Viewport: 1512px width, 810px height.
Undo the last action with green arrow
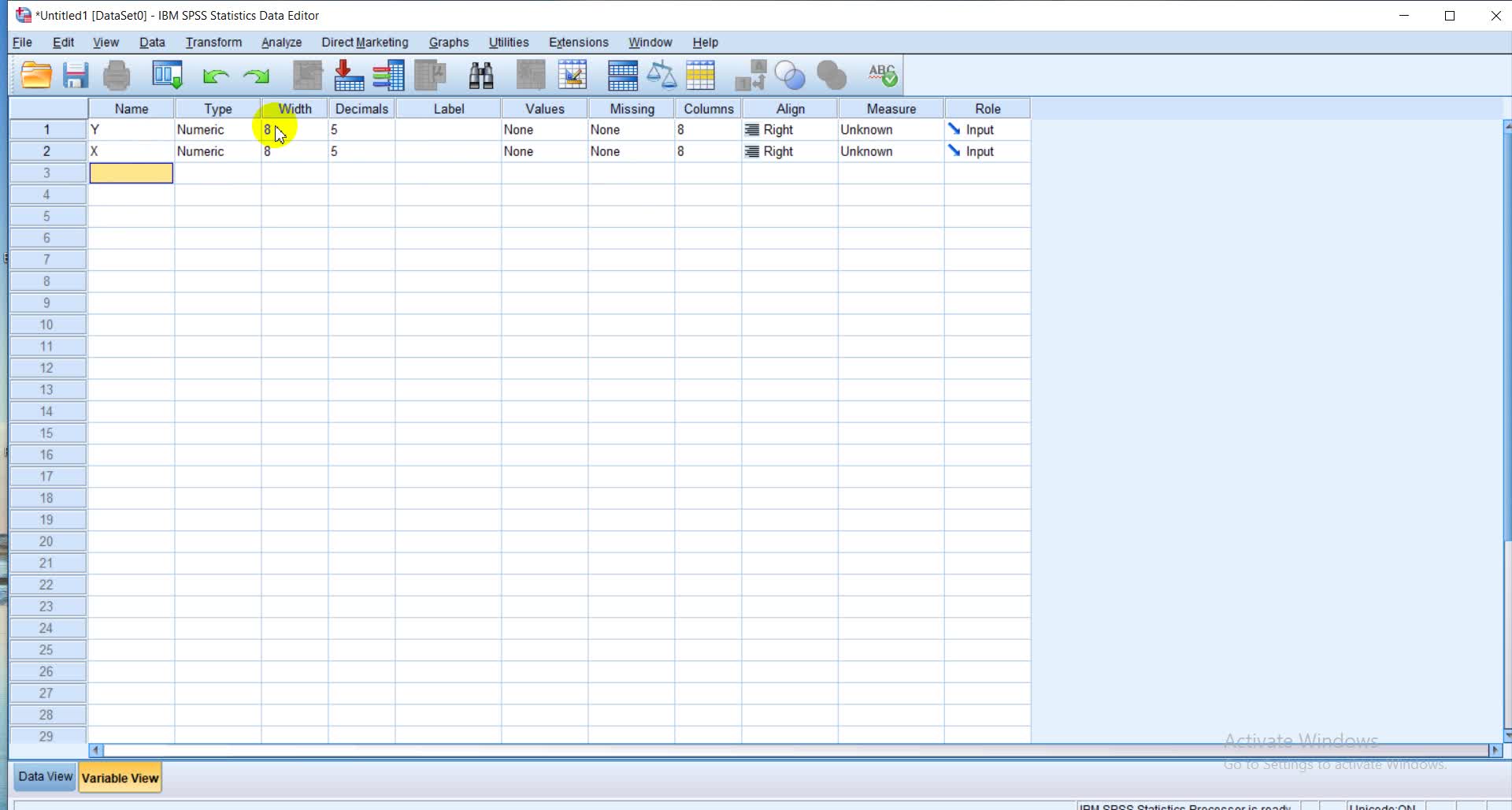(214, 76)
